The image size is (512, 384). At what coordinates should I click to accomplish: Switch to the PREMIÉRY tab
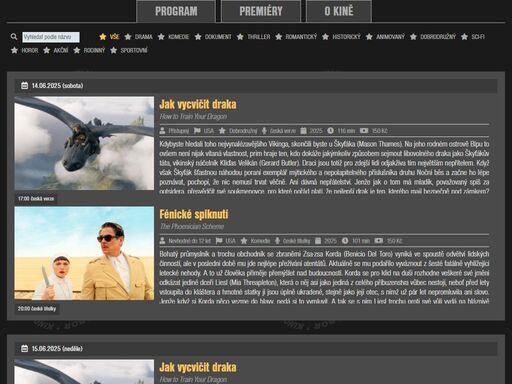pos(261,11)
